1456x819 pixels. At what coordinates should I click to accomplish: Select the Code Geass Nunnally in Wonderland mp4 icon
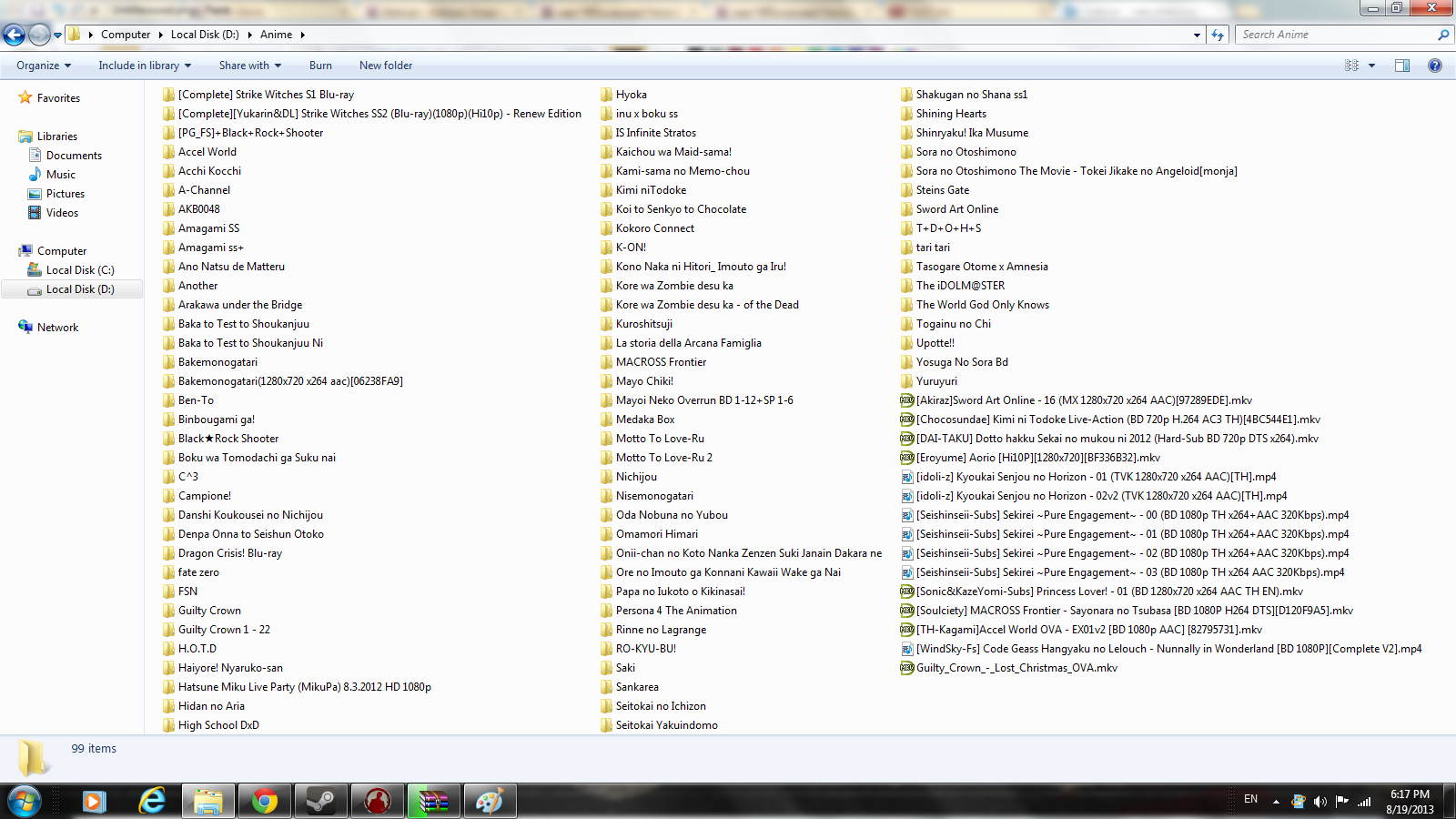tap(906, 649)
